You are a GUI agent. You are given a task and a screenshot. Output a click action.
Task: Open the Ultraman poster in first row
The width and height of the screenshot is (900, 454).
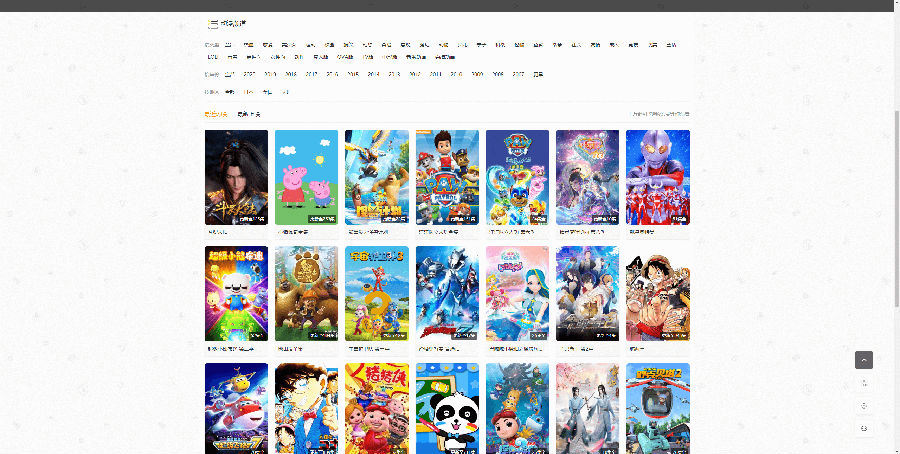pyautogui.click(x=658, y=177)
